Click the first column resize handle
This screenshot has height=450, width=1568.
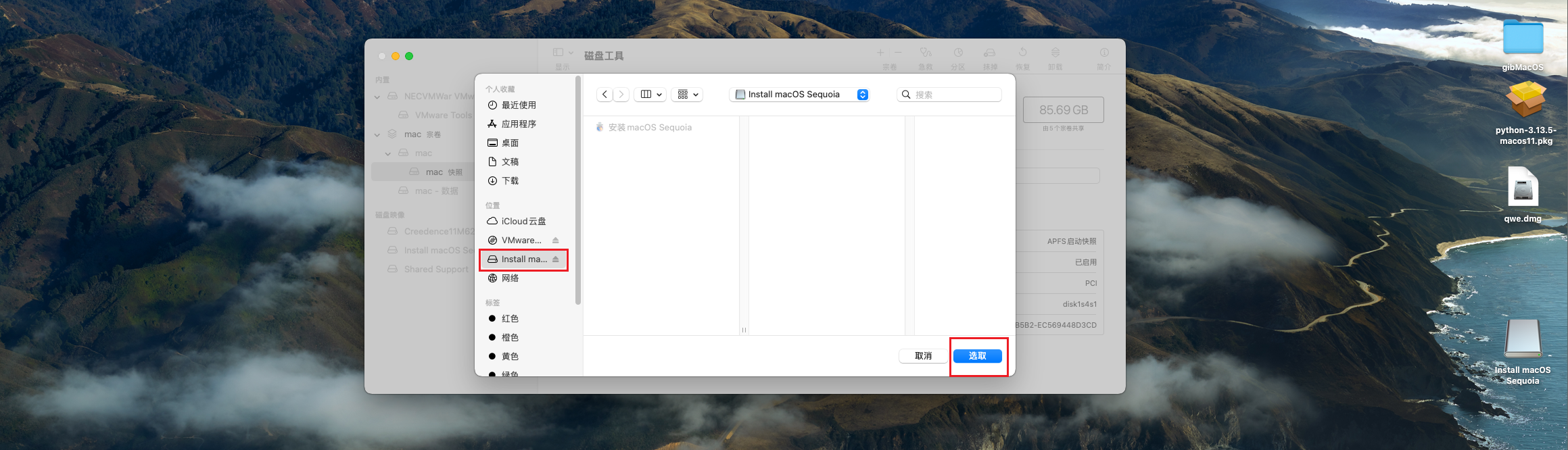(x=744, y=330)
